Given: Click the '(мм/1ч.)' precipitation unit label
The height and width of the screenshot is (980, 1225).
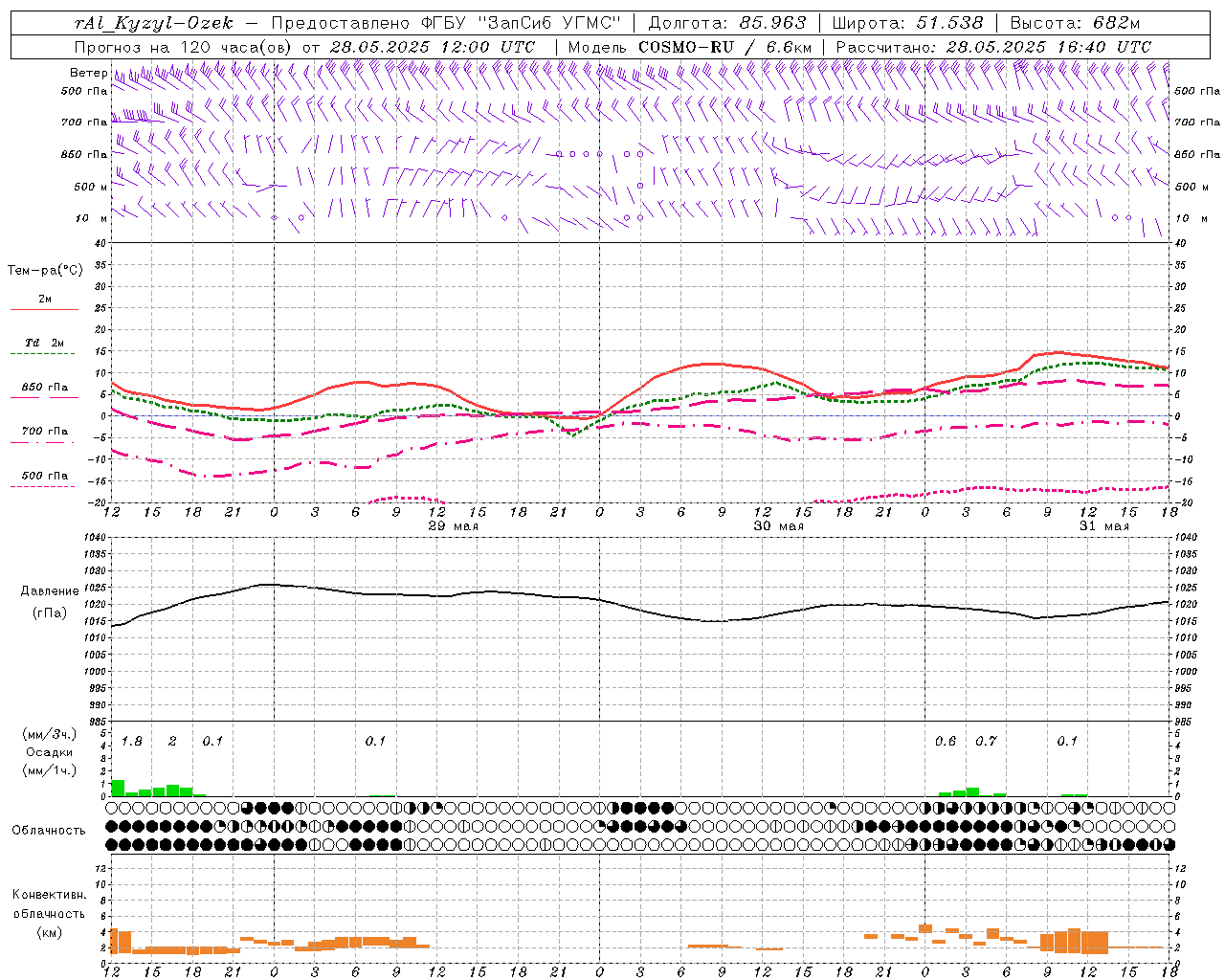Looking at the screenshot, I should coord(49,769).
